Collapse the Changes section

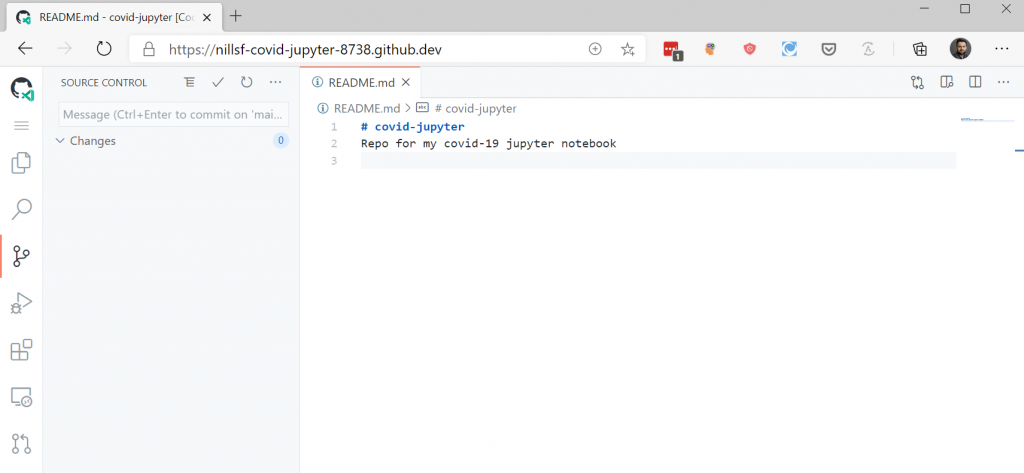[x=60, y=140]
